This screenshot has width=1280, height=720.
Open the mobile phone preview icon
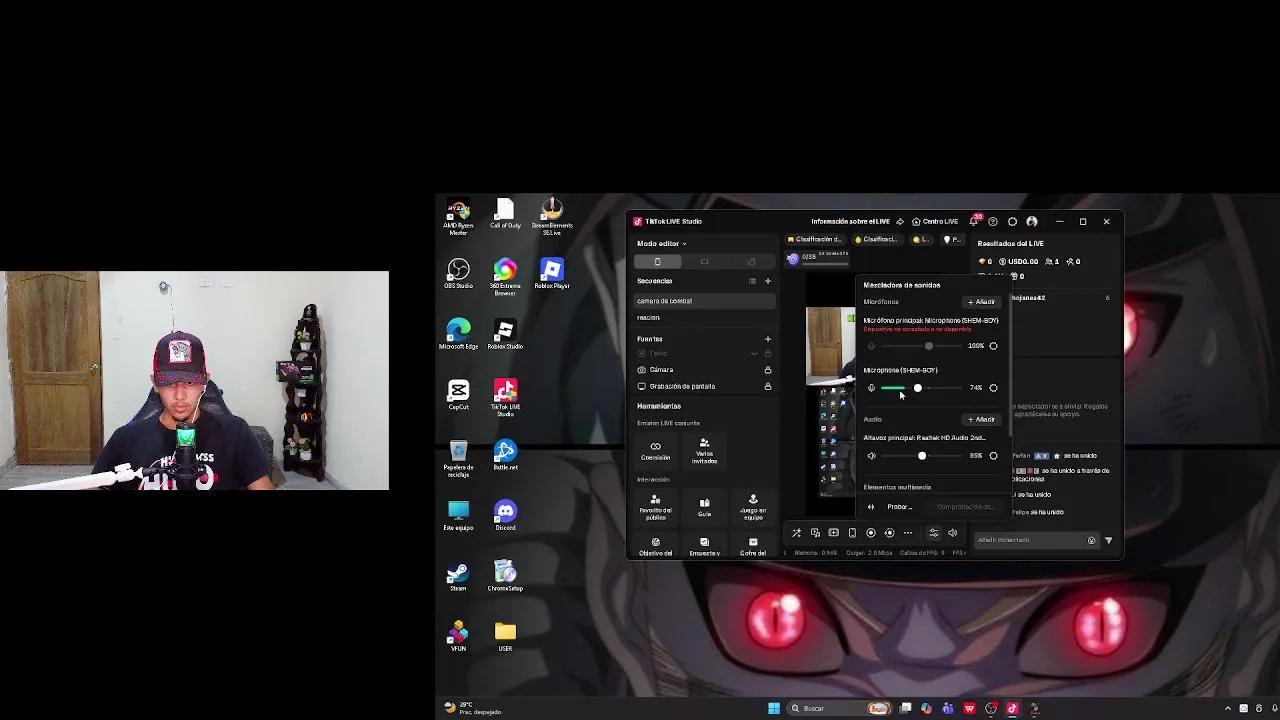852,533
